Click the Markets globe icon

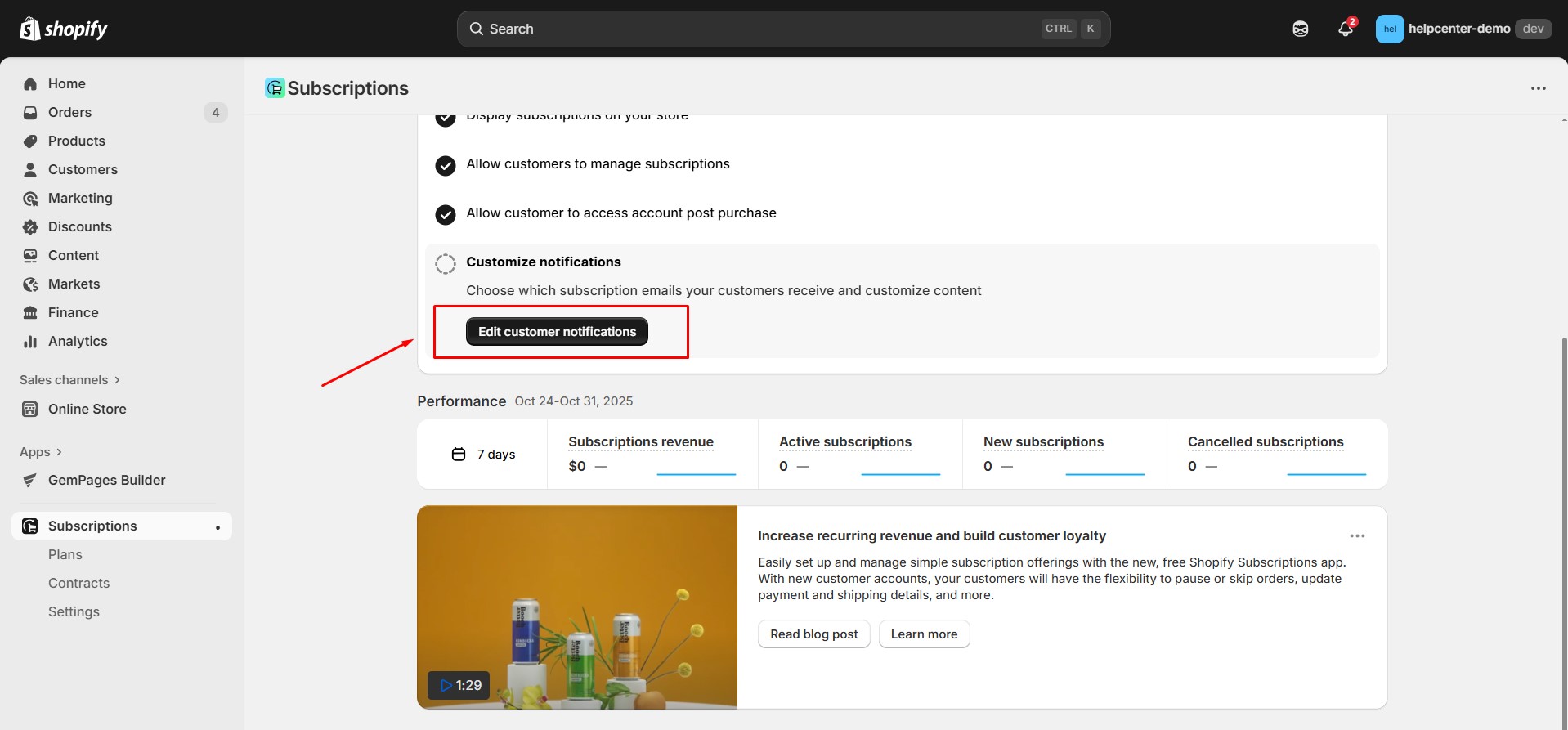[30, 284]
